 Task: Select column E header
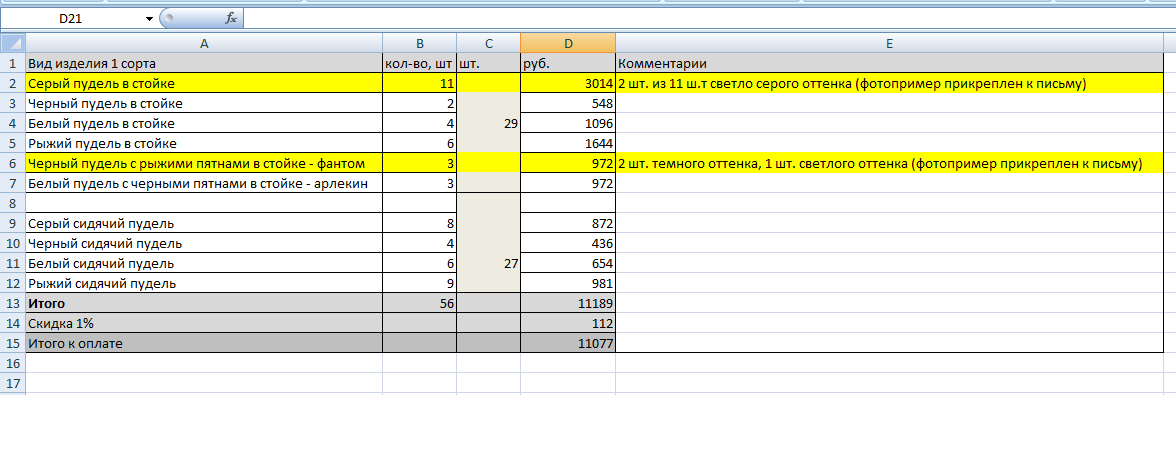tap(889, 43)
